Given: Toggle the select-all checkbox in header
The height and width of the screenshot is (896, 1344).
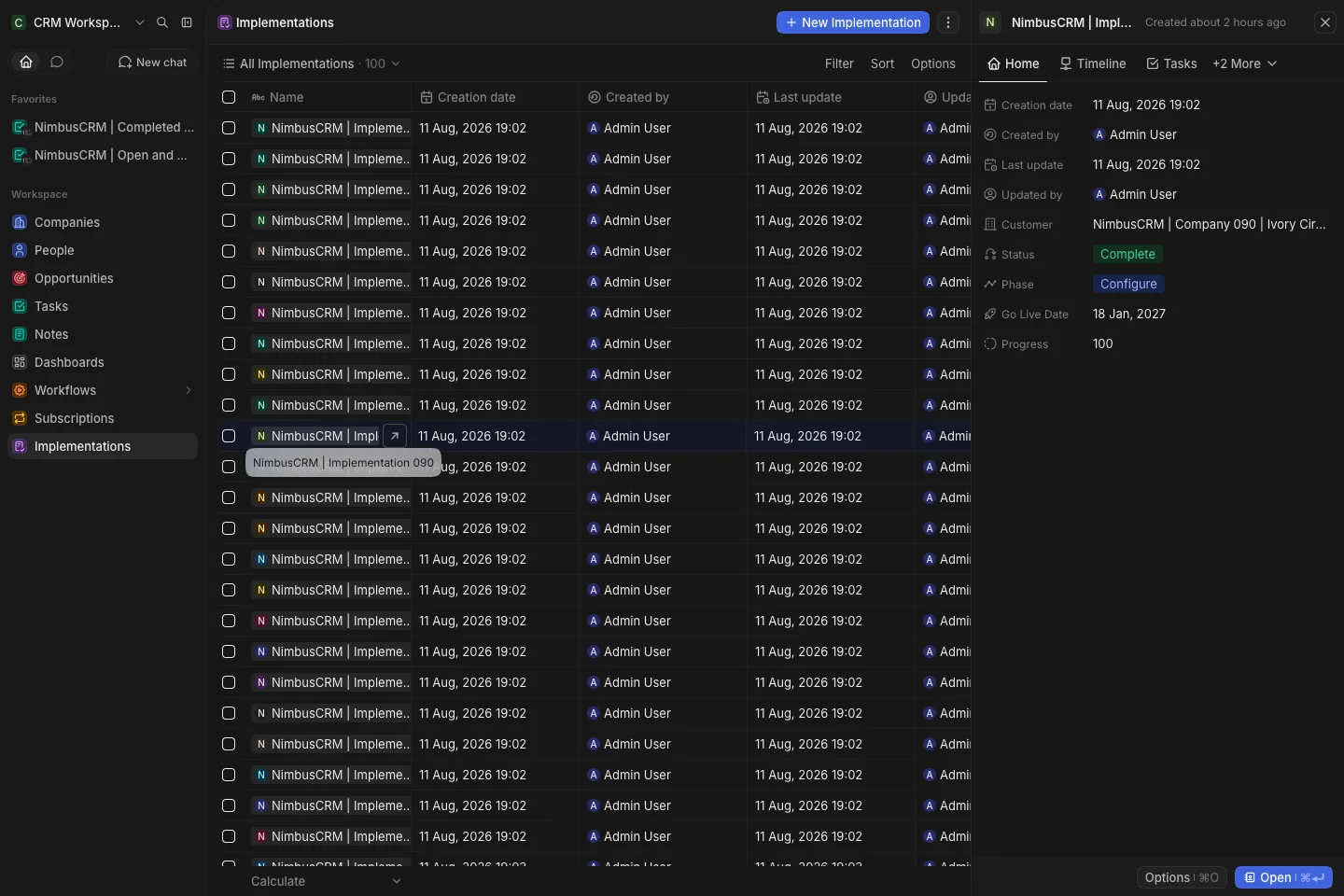Looking at the screenshot, I should click(x=229, y=97).
